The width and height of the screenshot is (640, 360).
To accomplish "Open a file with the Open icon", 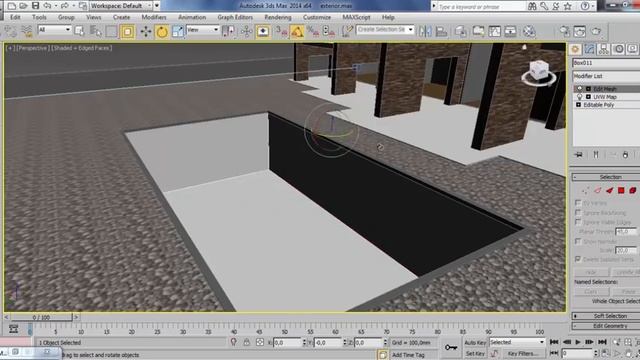I will 24,6.
